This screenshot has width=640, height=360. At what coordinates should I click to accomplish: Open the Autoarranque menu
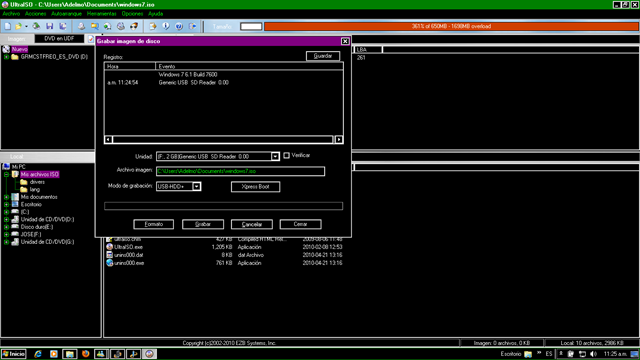pos(67,14)
